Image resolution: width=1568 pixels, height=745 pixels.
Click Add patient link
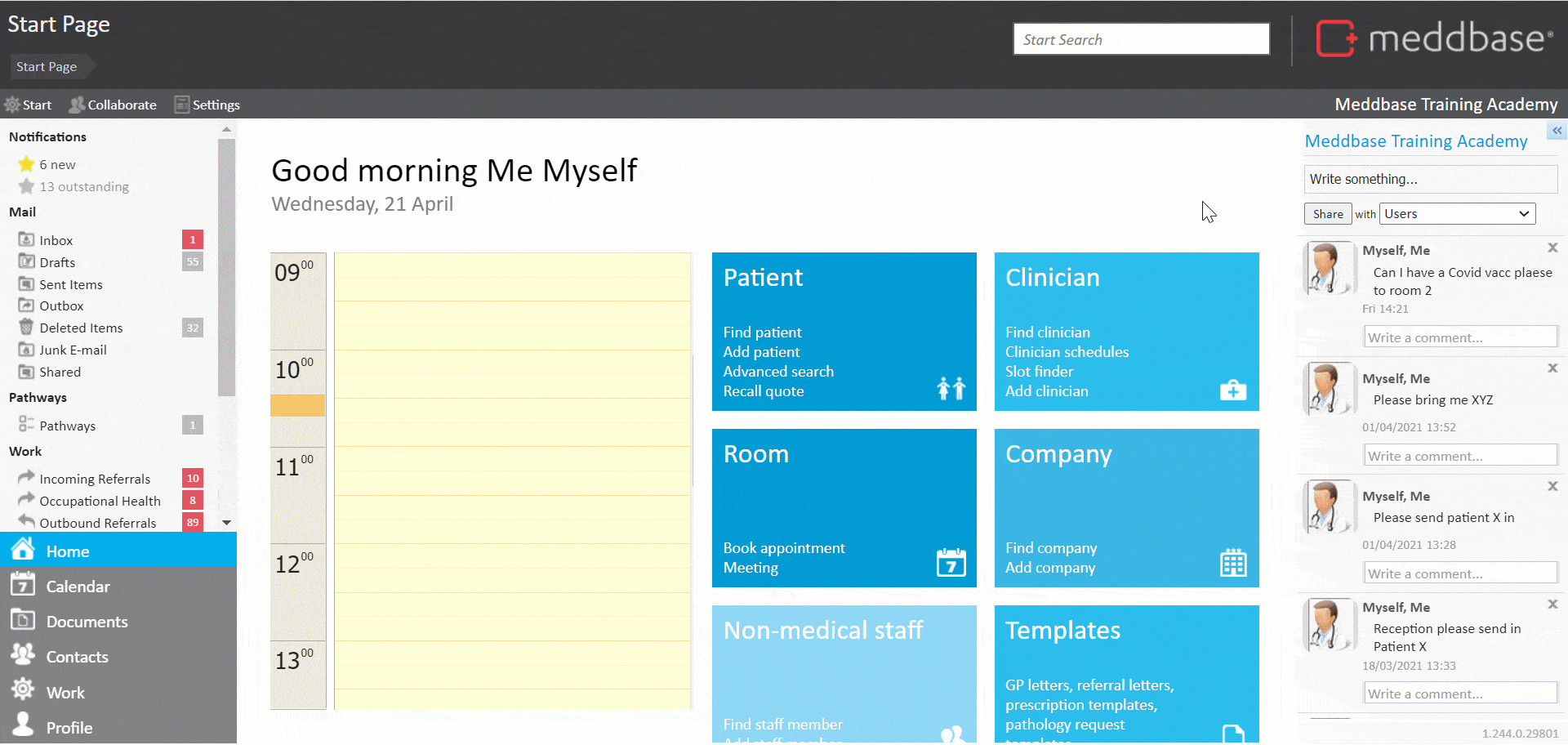(761, 352)
